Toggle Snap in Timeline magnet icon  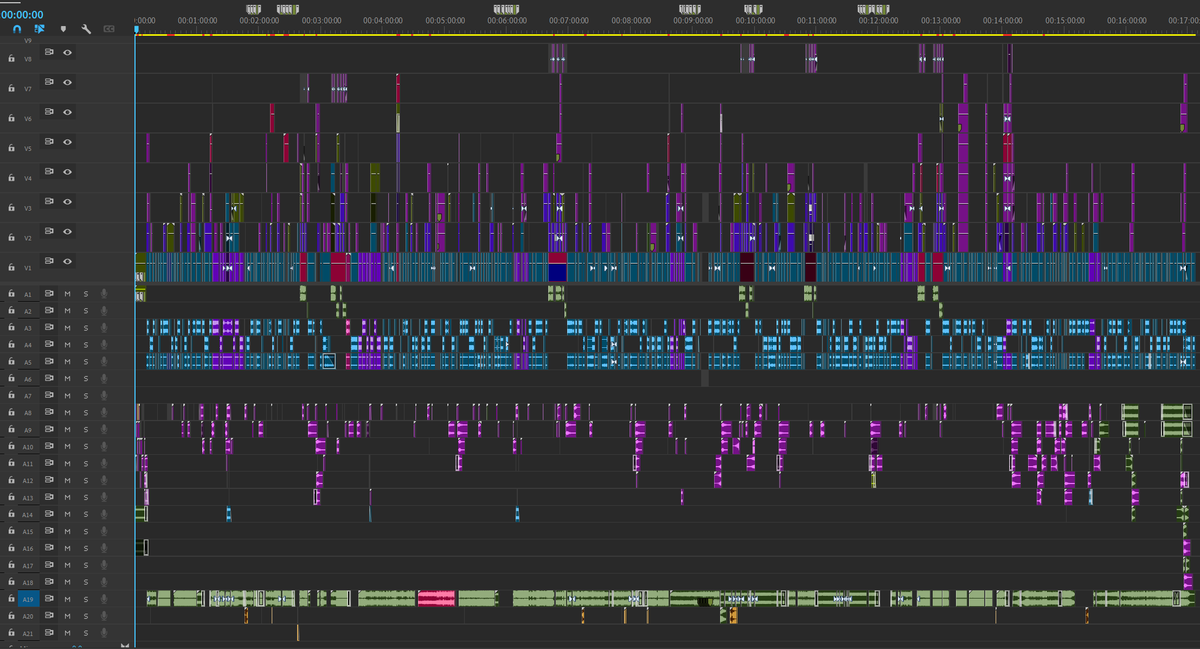[16, 29]
